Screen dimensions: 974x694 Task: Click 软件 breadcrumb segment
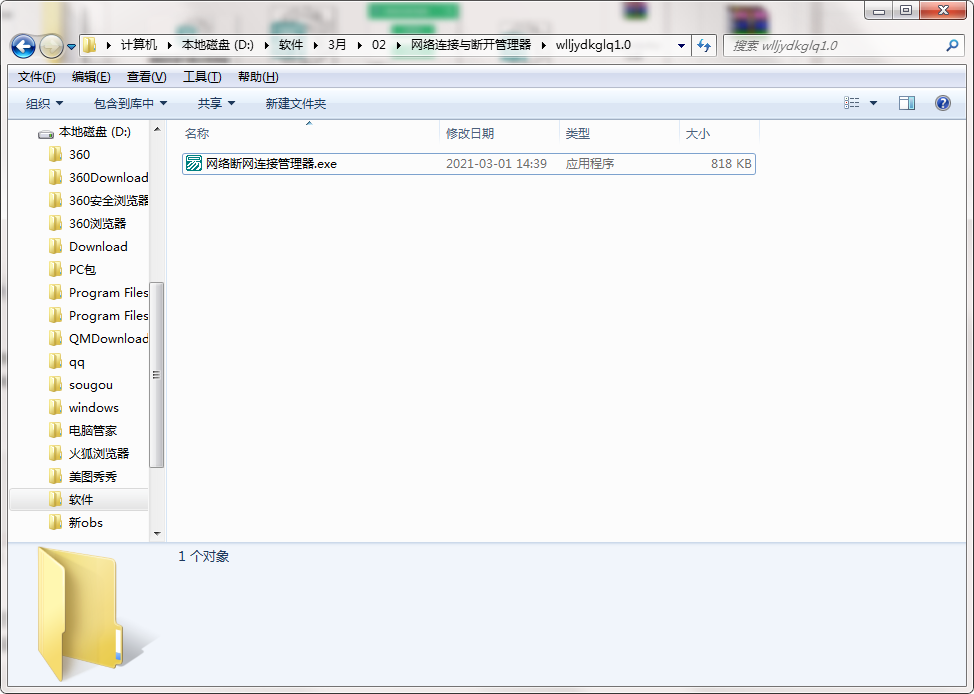[291, 45]
